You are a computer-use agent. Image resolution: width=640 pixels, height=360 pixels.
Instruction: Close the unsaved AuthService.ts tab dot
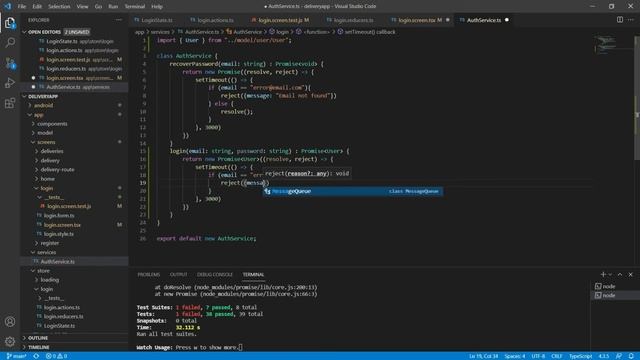pos(507,20)
